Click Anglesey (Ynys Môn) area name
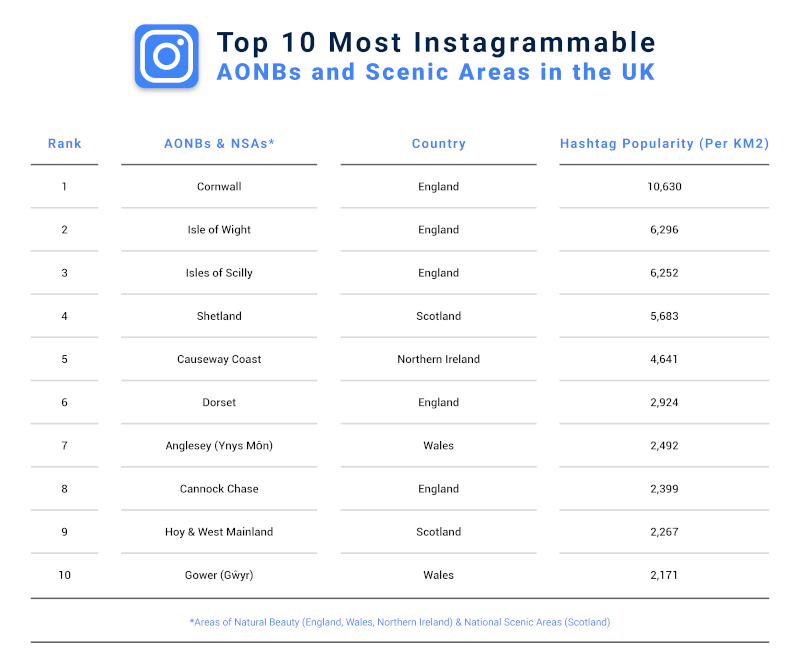The width and height of the screenshot is (800, 667). click(x=219, y=446)
